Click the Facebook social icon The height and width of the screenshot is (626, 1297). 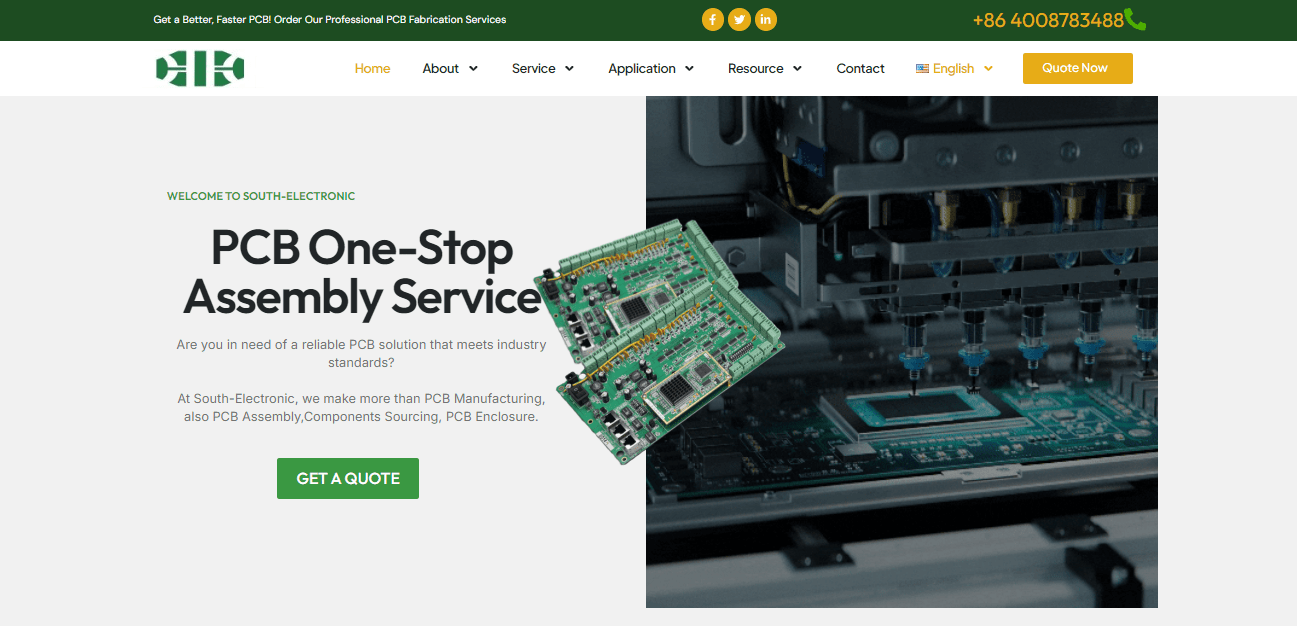point(712,20)
